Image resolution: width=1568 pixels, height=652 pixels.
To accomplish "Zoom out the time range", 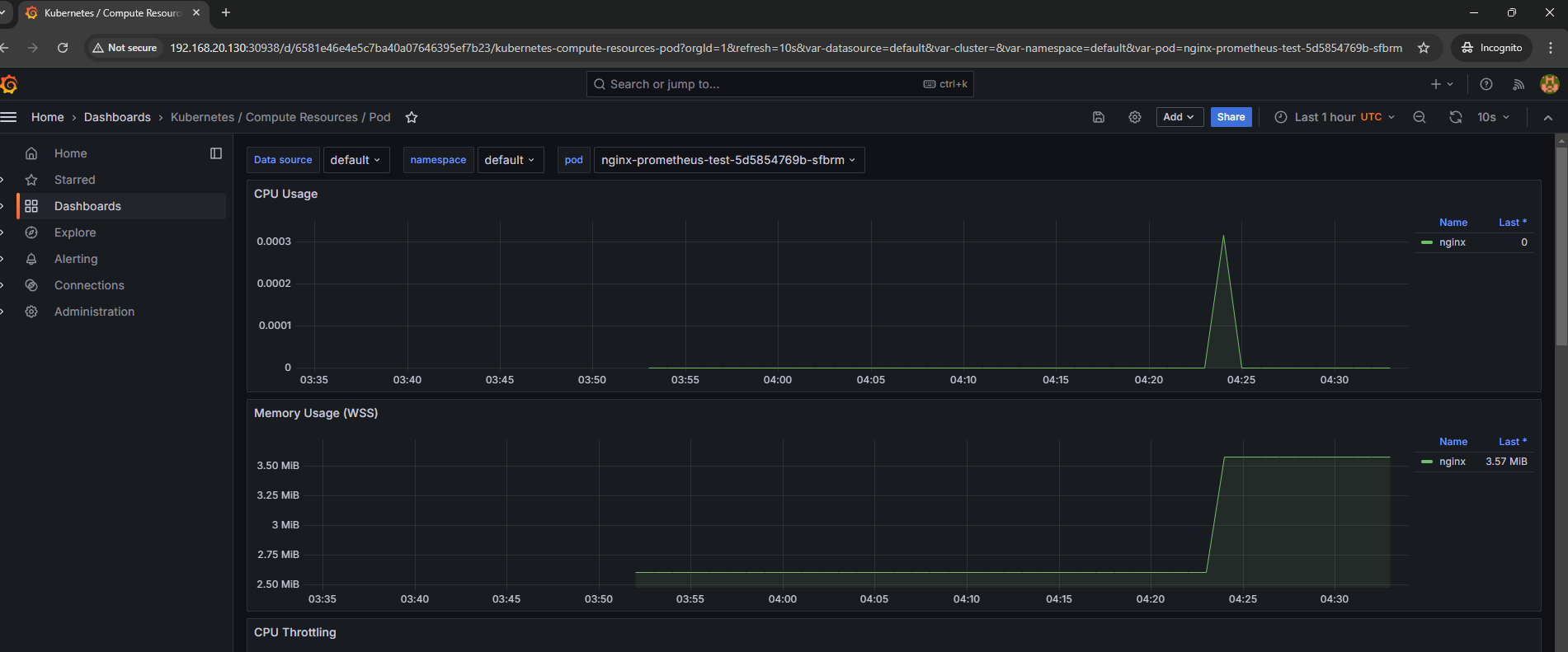I will click(x=1420, y=117).
